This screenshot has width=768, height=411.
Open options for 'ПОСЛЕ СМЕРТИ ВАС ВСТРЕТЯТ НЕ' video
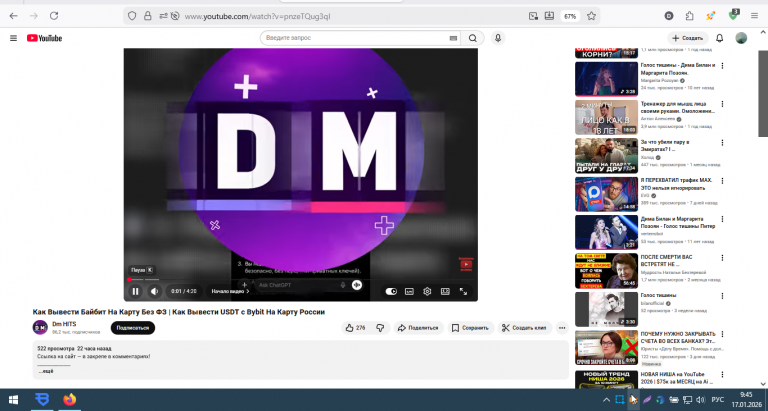click(x=722, y=258)
